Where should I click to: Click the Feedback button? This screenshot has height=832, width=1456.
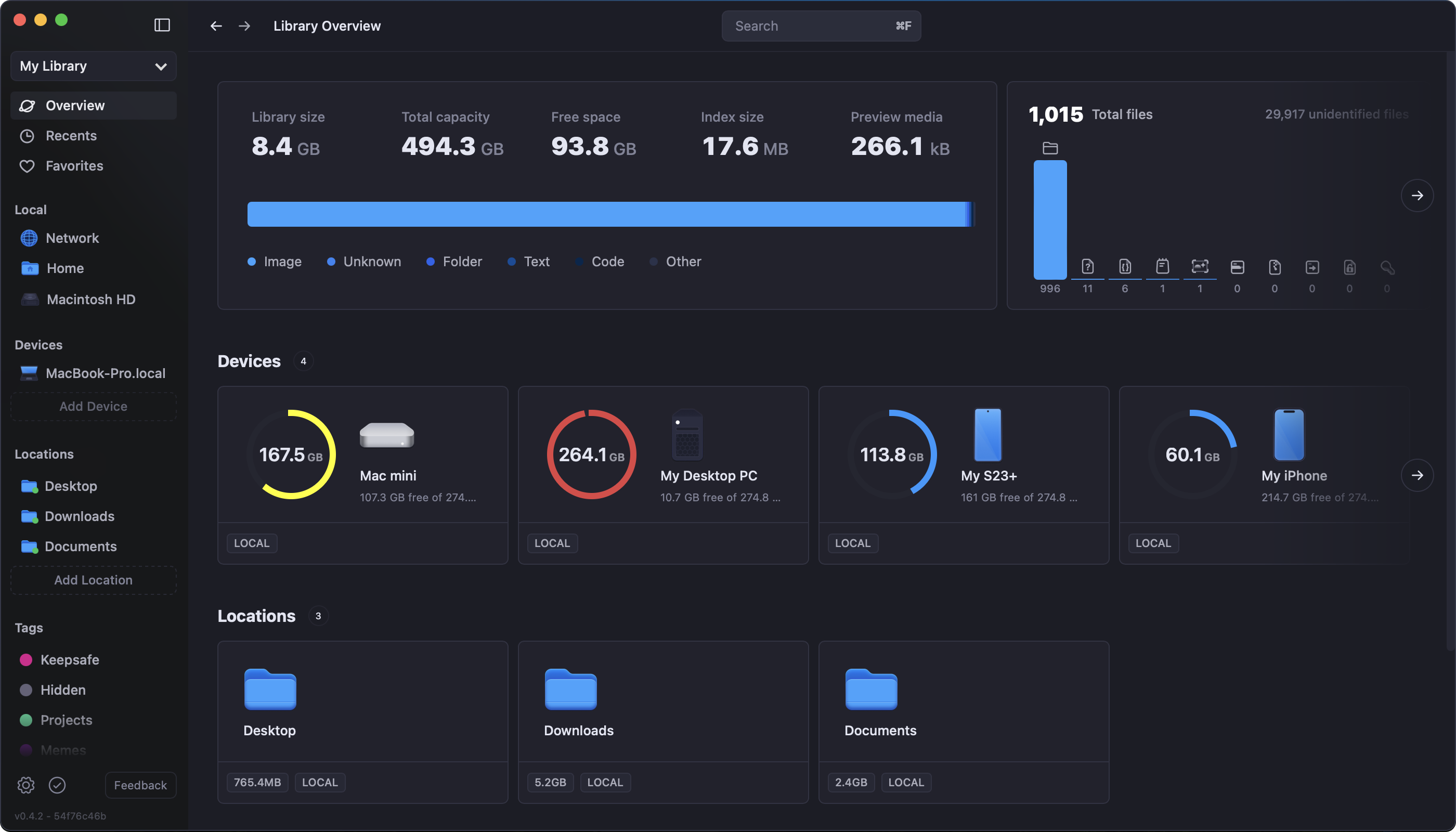(140, 785)
